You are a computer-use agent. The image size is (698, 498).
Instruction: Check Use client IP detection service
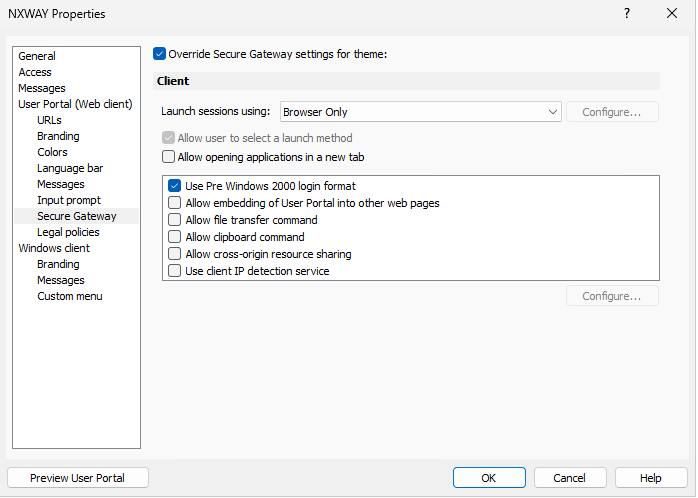click(x=174, y=271)
